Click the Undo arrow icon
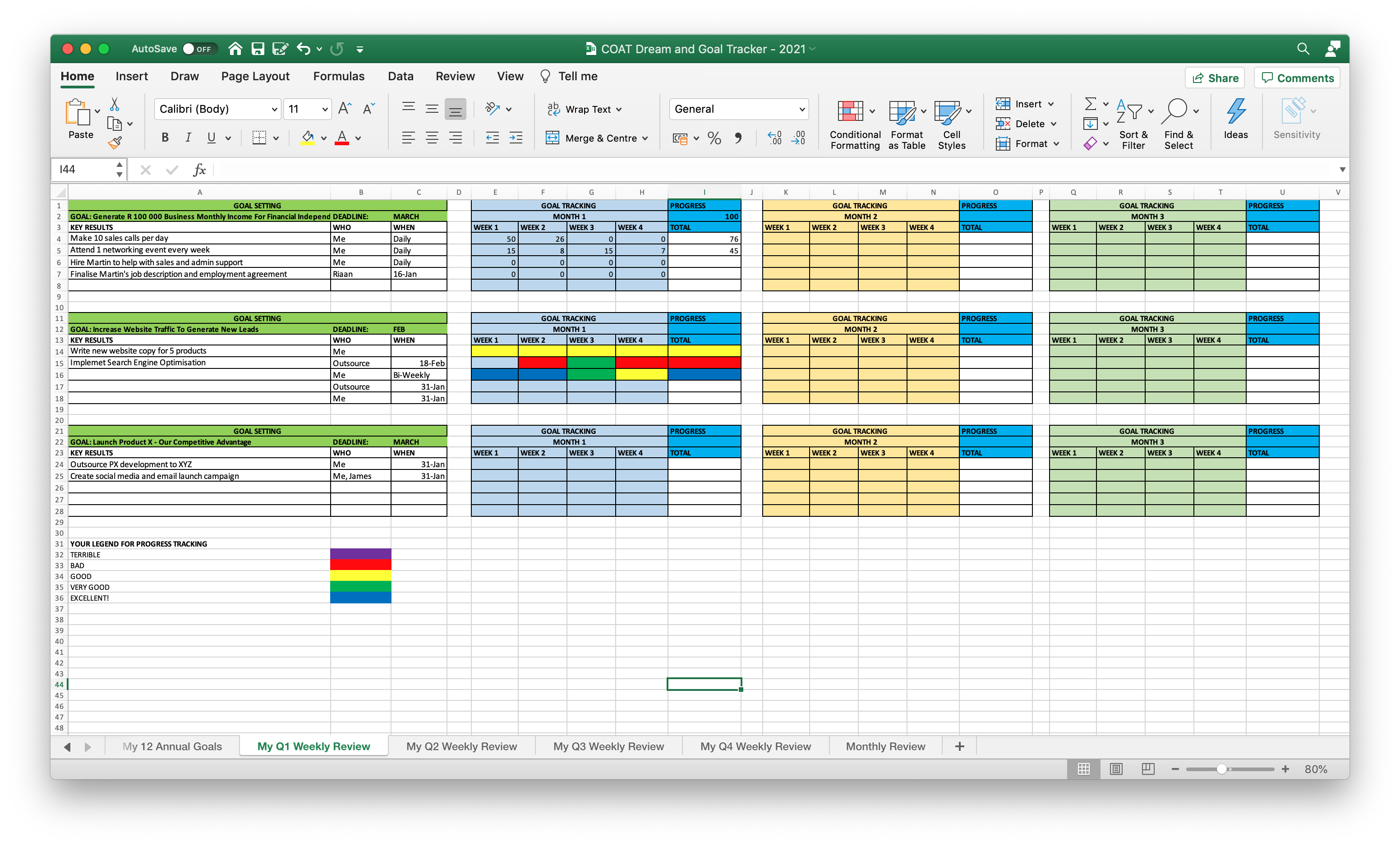Image resolution: width=1400 pixels, height=846 pixels. [304, 49]
